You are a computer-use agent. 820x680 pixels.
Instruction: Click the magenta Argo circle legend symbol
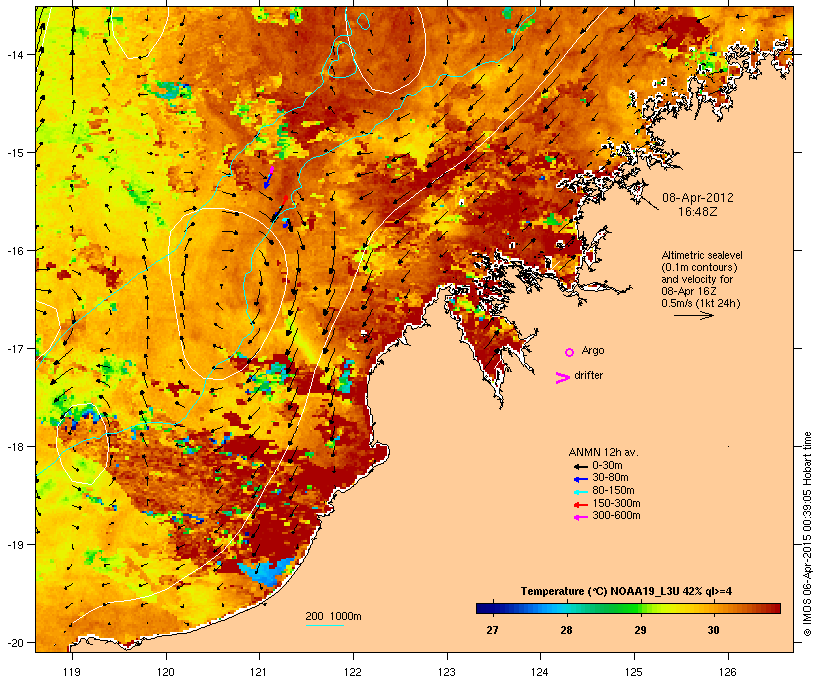[570, 353]
